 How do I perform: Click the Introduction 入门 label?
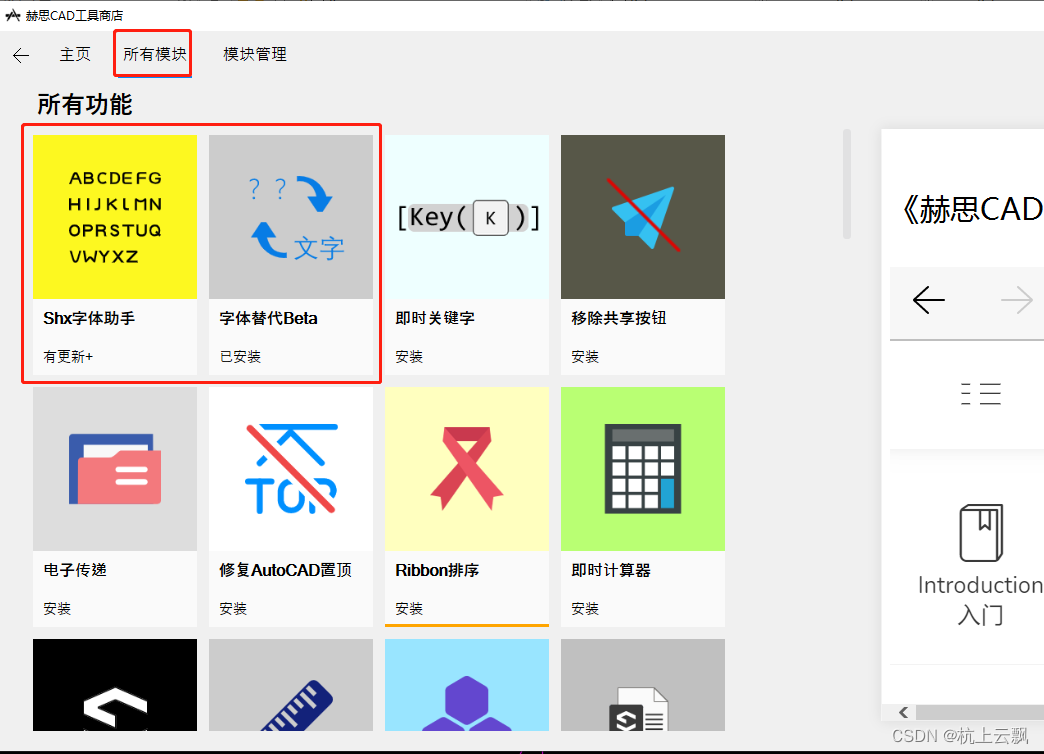click(980, 599)
